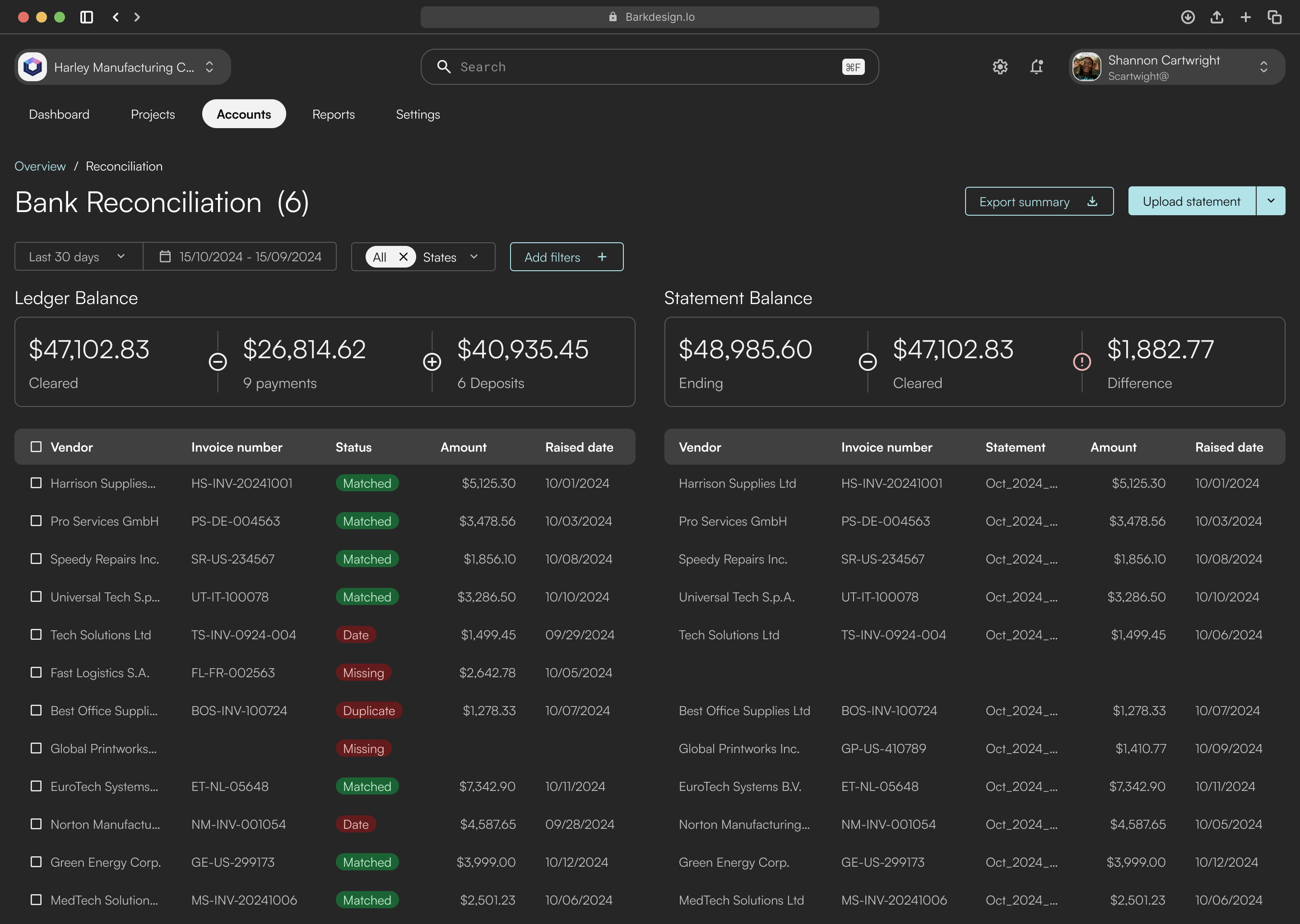Expand the States filter dropdown
Viewport: 1300px width, 924px height.
click(x=474, y=257)
